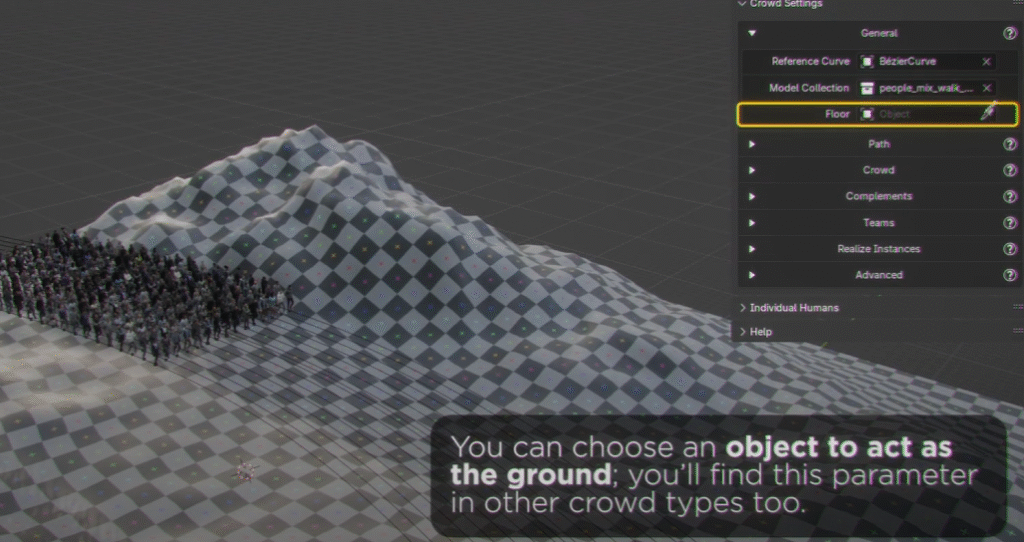The image size is (1024, 542).
Task: Show help for the Crowd subsection
Action: pos(1009,170)
